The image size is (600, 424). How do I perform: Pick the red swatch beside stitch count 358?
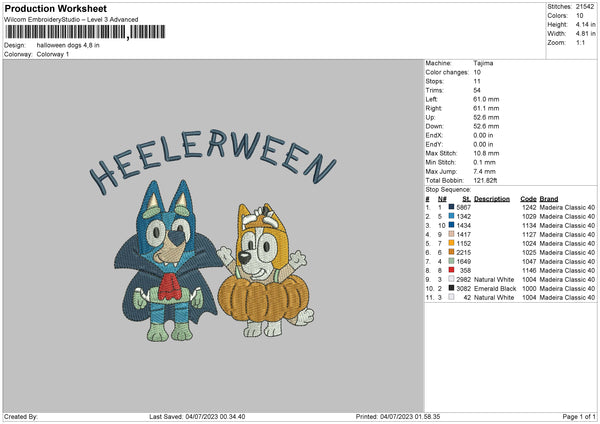(451, 270)
